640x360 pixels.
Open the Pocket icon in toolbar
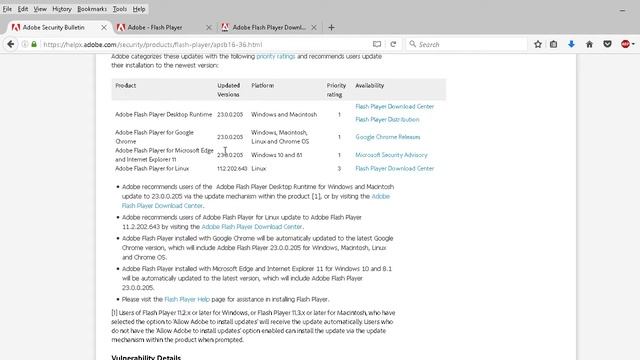pyautogui.click(x=607, y=44)
